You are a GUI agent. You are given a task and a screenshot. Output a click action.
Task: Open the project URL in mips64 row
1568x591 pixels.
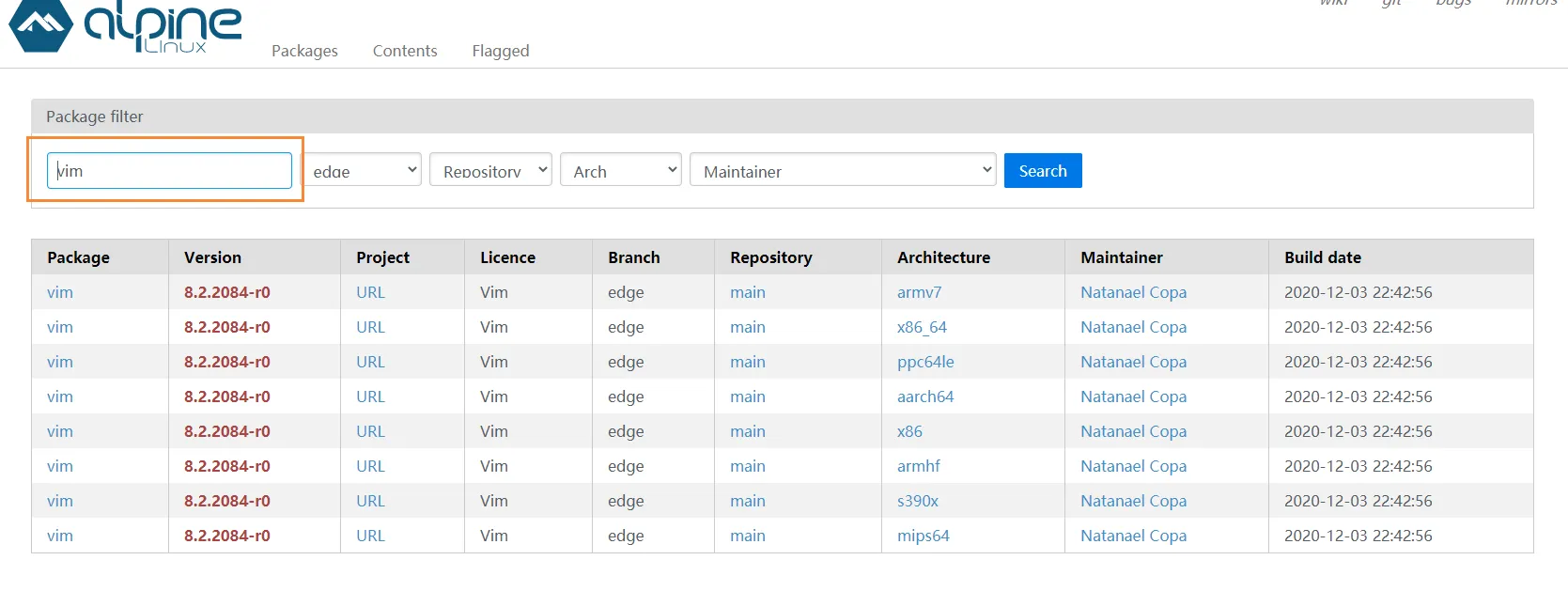click(370, 536)
